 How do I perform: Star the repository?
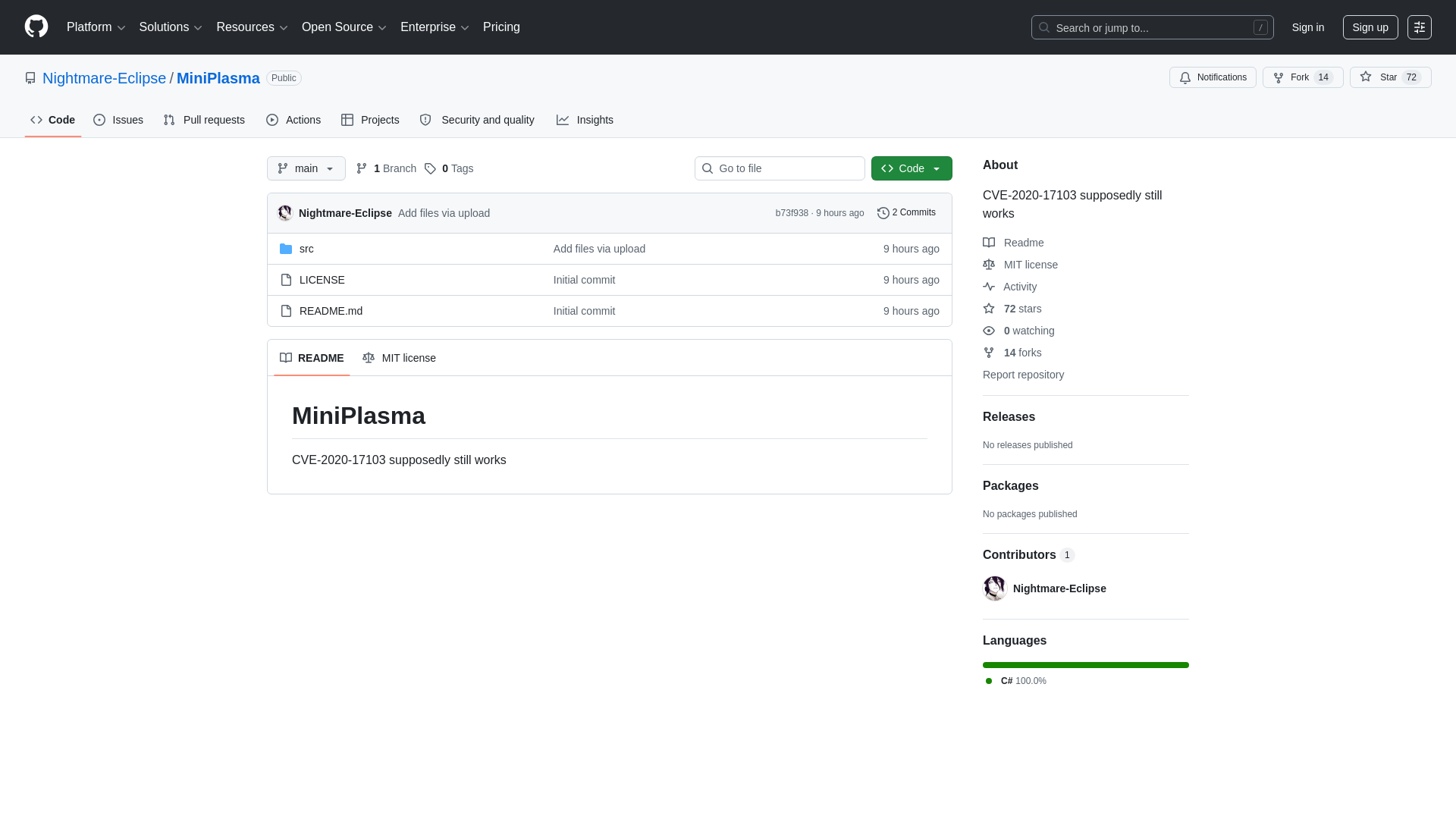pyautogui.click(x=1390, y=77)
